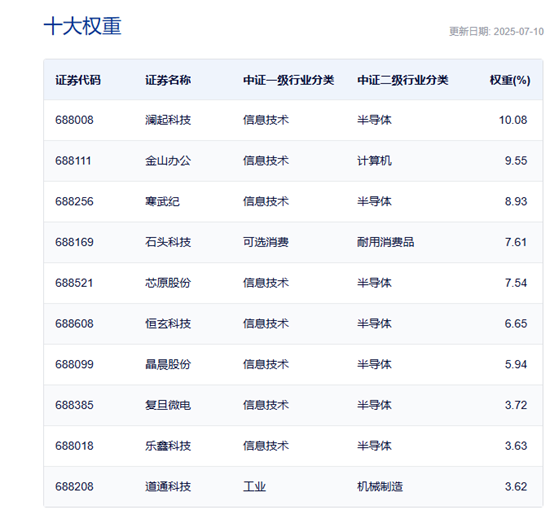Click 信息技术 in the 澜起科技 row
554x532 pixels.
[266, 120]
